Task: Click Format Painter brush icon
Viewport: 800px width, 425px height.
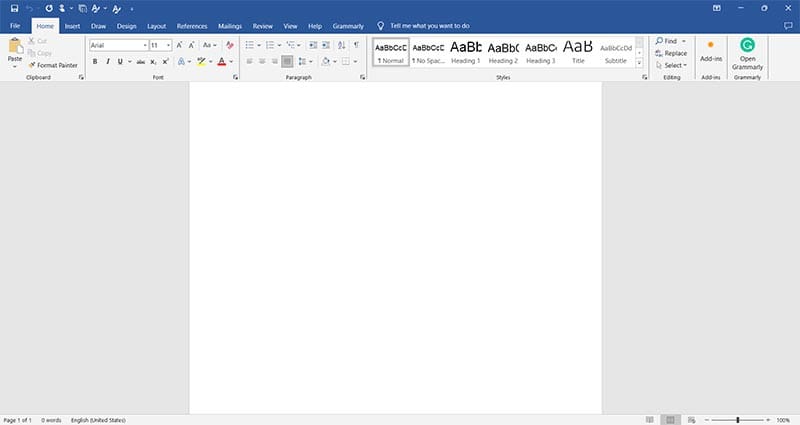Action: point(32,65)
